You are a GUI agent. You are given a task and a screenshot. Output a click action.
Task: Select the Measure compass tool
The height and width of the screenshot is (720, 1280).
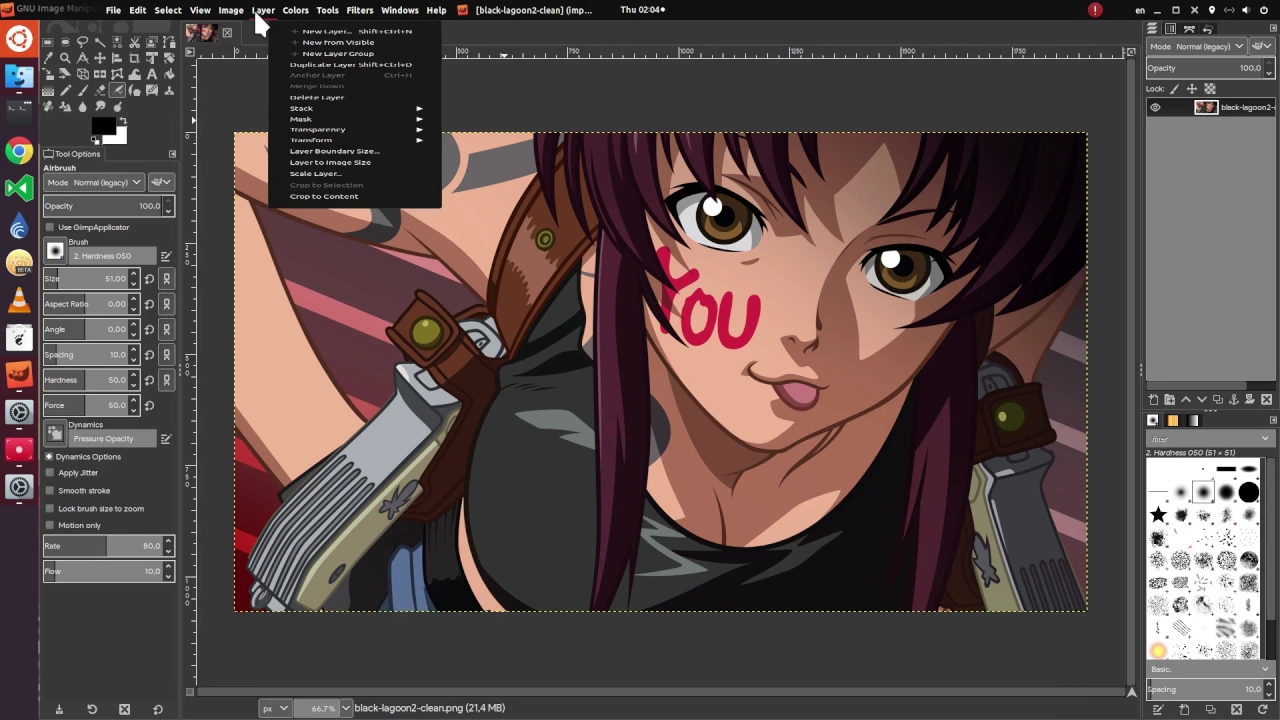[82, 58]
